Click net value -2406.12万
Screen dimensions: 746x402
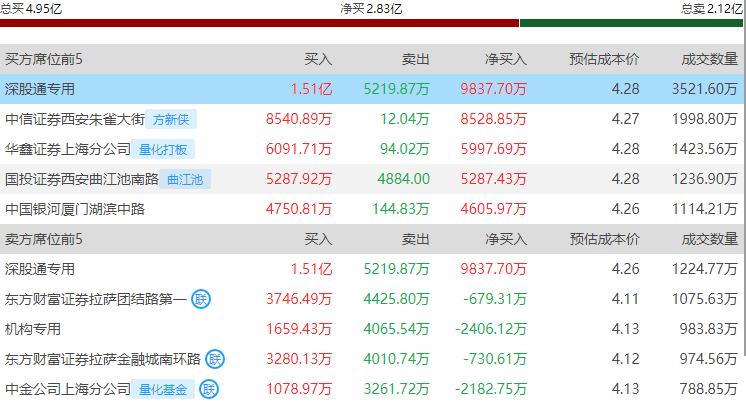(491, 329)
